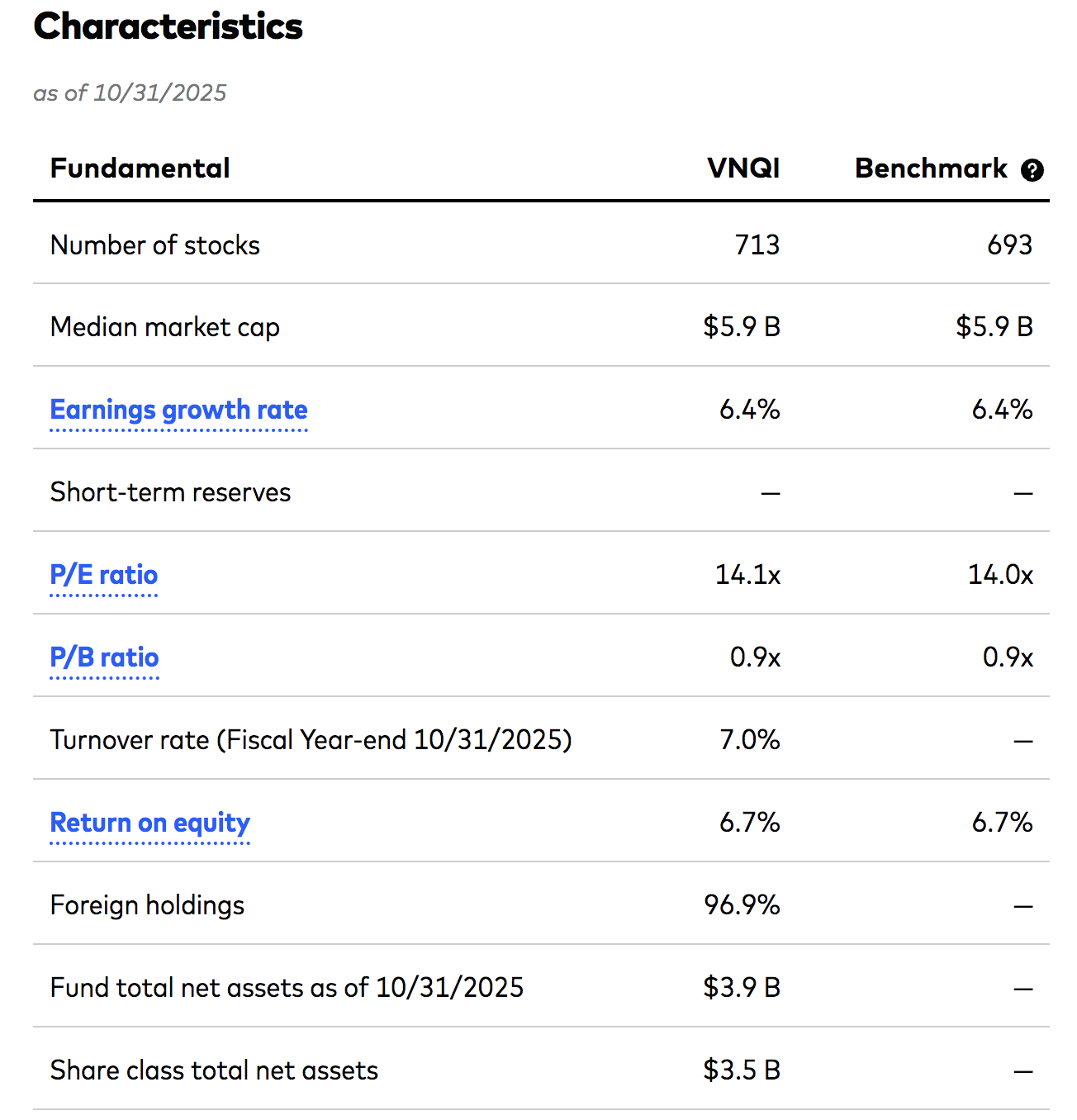Click the Benchmark column header text
The image size is (1077, 1120).
pos(931,168)
